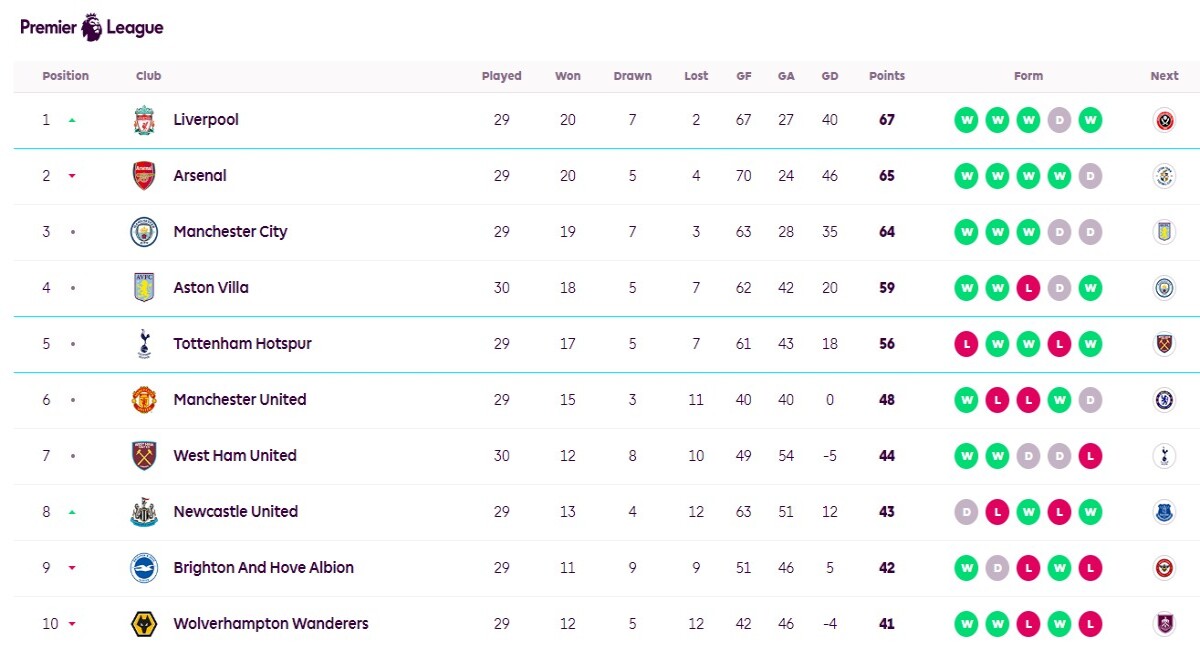Sort by the Played column header

tap(501, 76)
